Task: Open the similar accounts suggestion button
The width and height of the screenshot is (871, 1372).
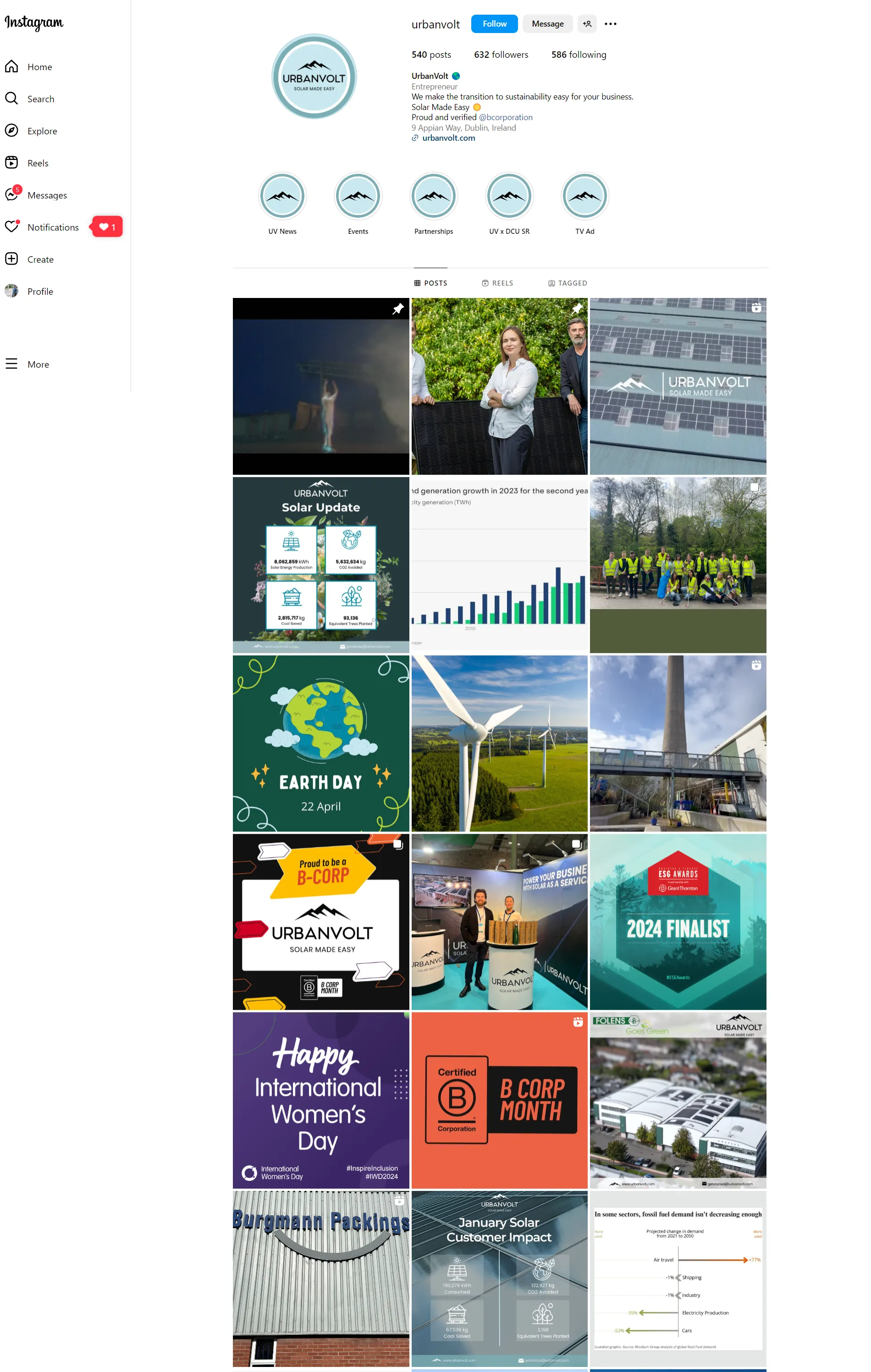Action: pos(587,24)
